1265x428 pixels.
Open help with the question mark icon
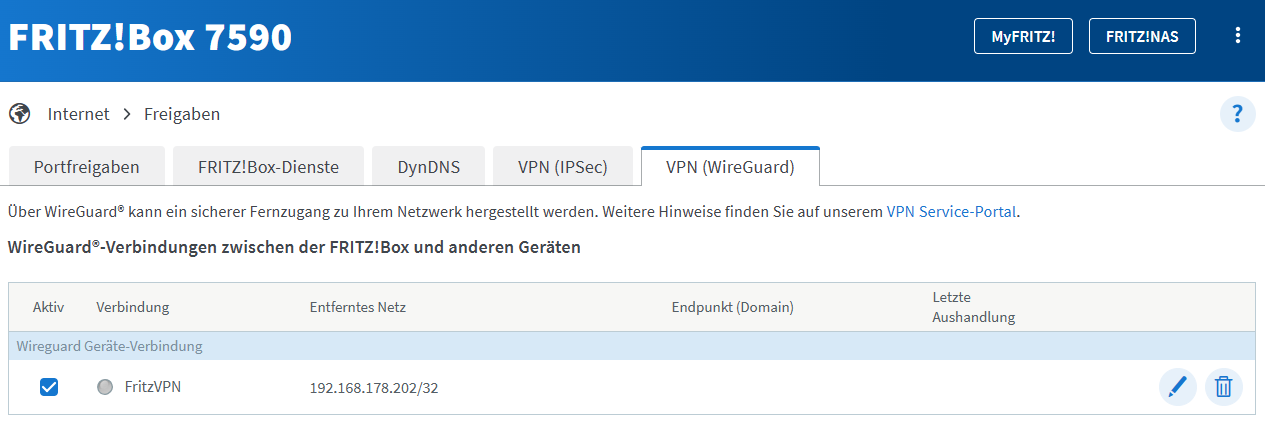coord(1237,113)
